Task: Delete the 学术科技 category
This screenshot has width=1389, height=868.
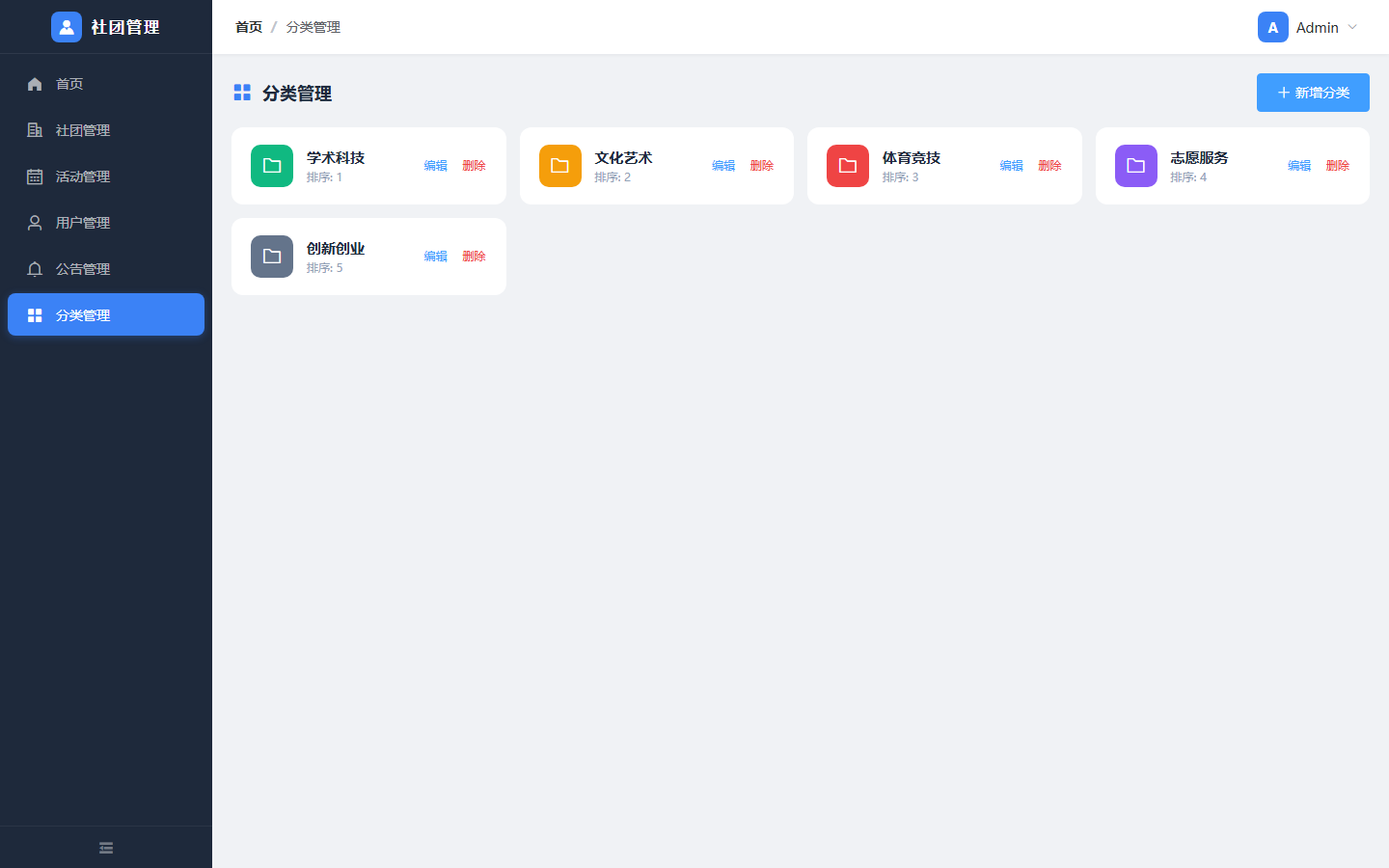Action: pos(475,166)
